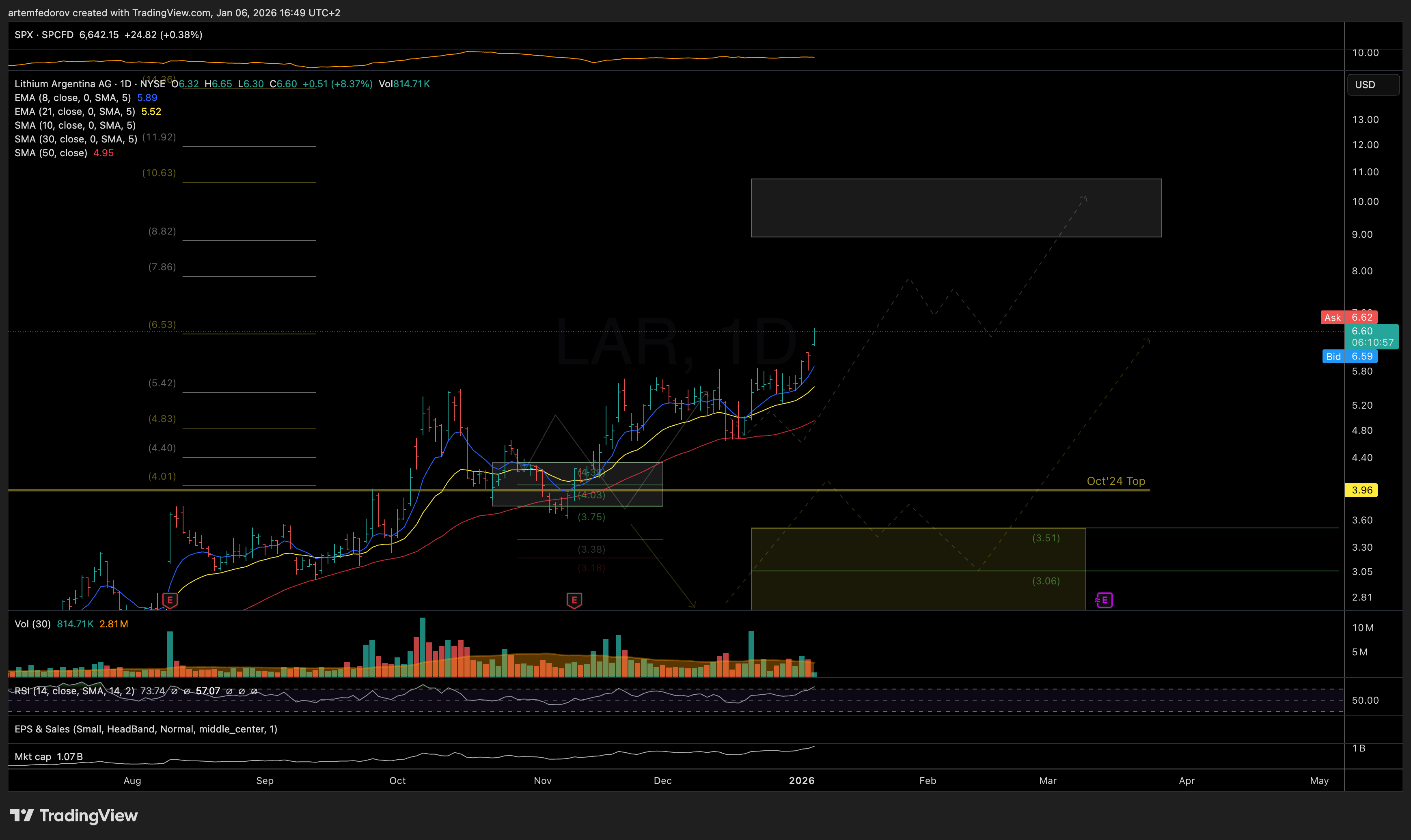Select the EPS & Sales indicator legend

[x=145, y=729]
